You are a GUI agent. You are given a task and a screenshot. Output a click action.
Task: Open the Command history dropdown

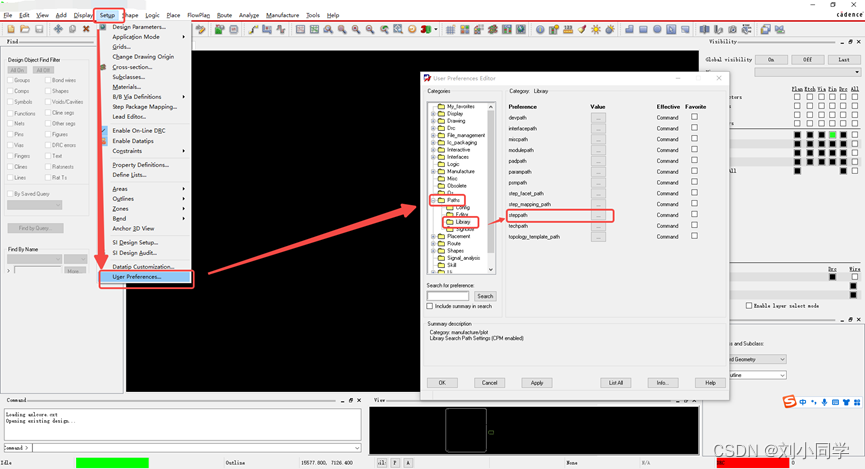tap(357, 448)
